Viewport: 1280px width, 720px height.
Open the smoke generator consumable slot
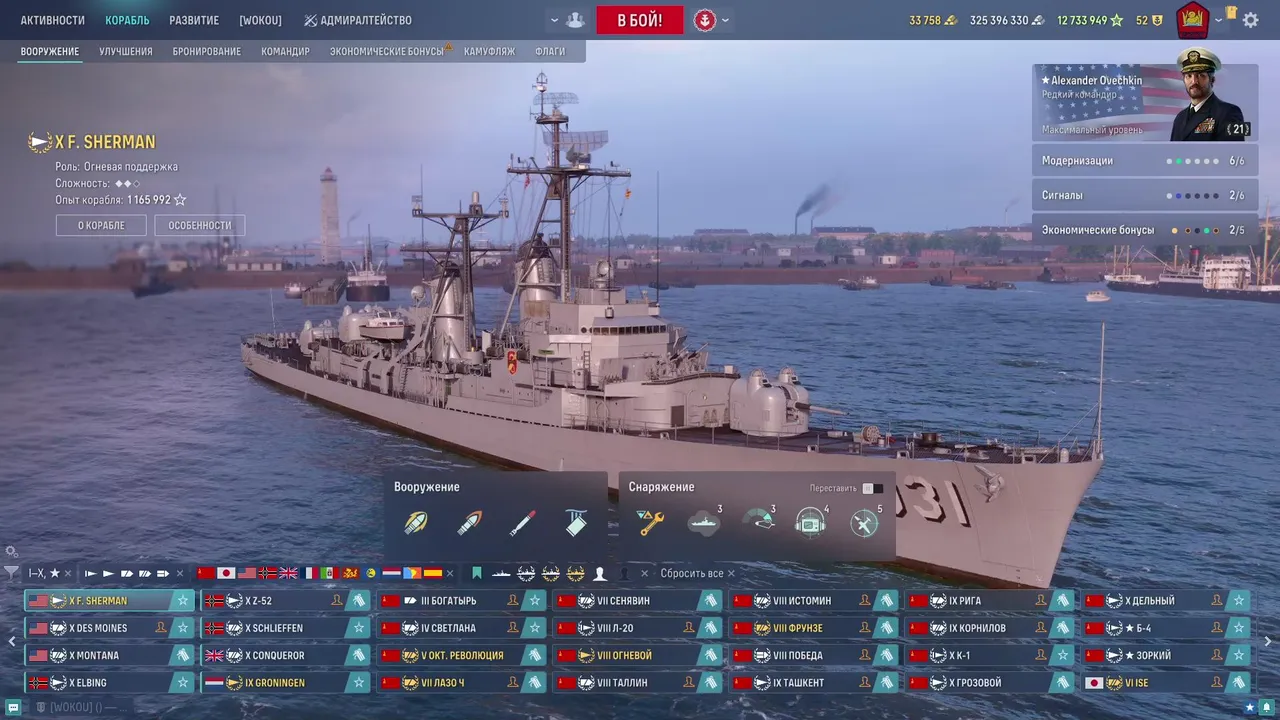pos(704,523)
